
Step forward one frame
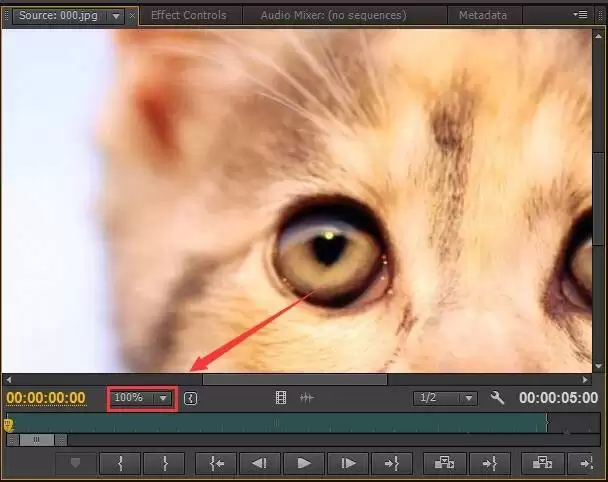coord(348,463)
